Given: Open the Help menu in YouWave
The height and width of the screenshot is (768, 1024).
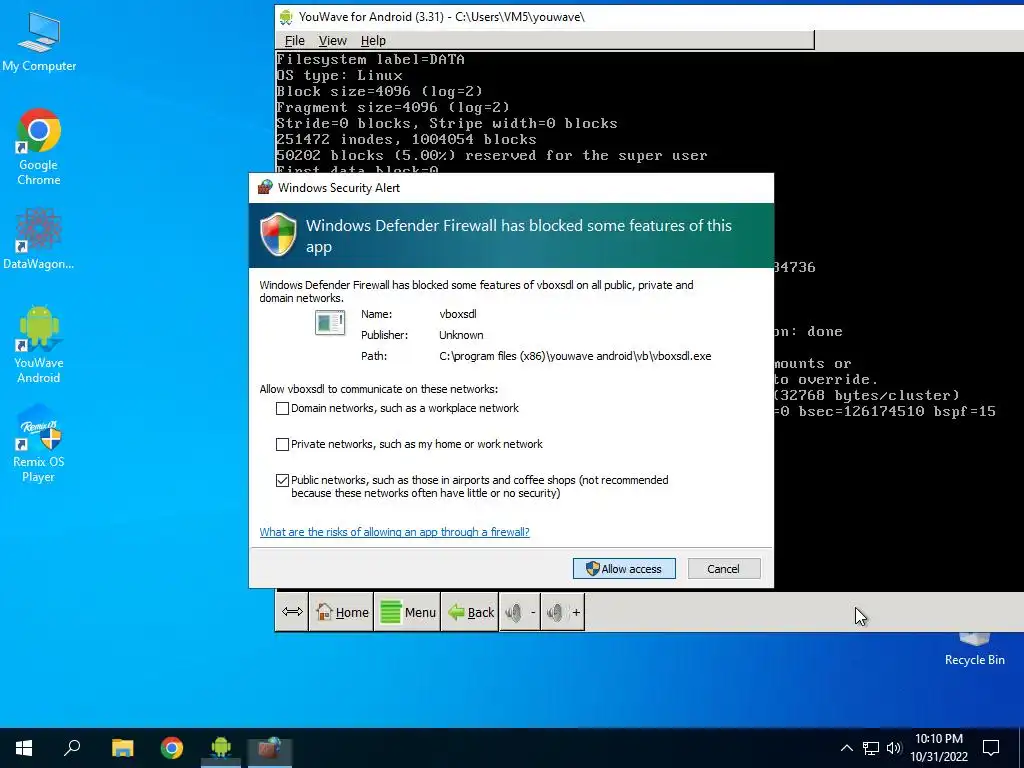Looking at the screenshot, I should coord(373,40).
